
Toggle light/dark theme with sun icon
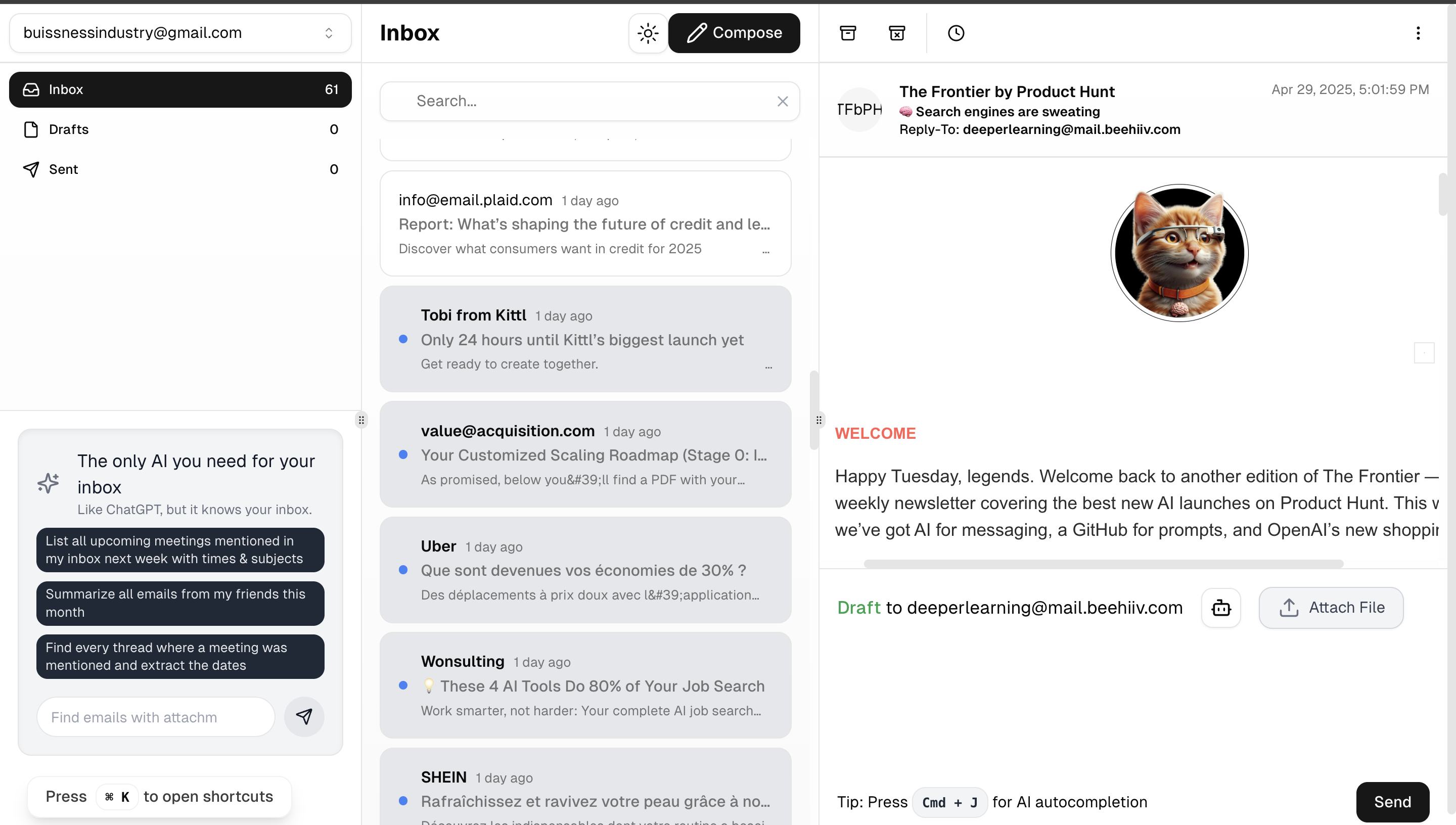click(x=648, y=33)
